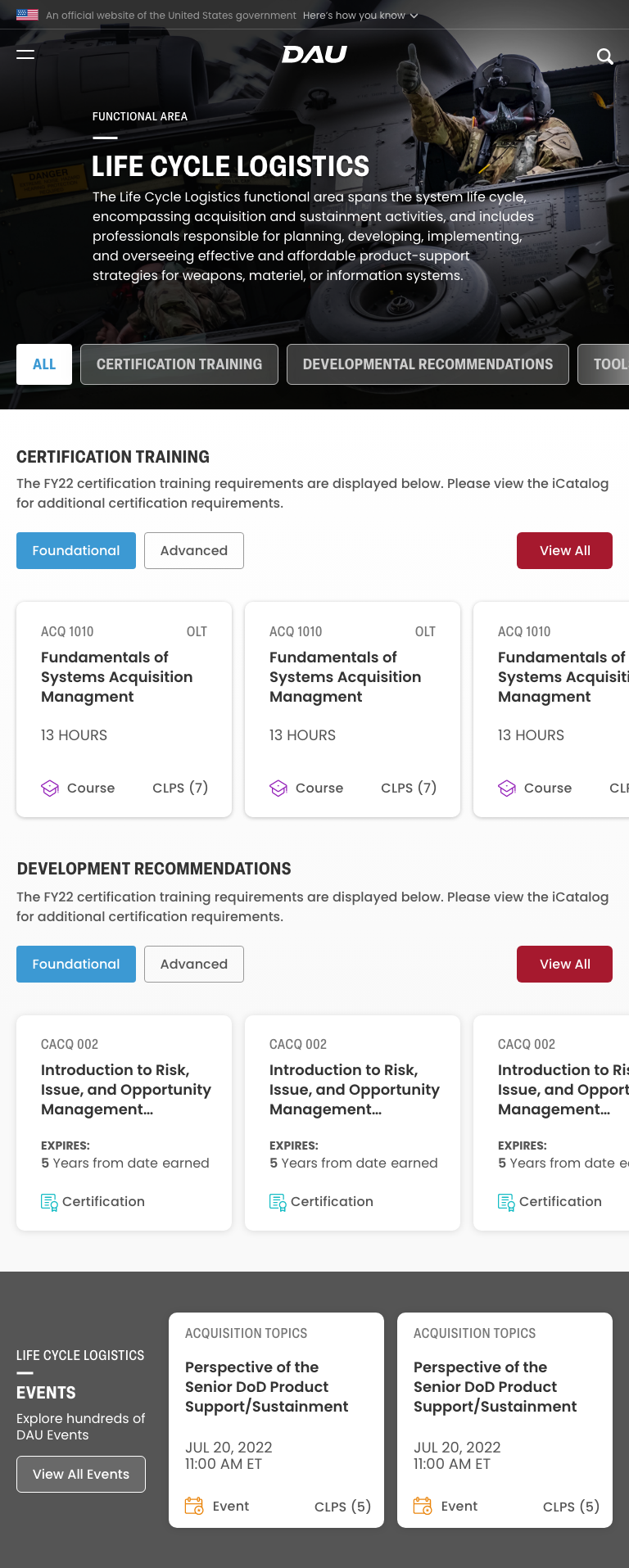Click calendar icon in first event card
This screenshot has height=1568, width=629.
(194, 1506)
